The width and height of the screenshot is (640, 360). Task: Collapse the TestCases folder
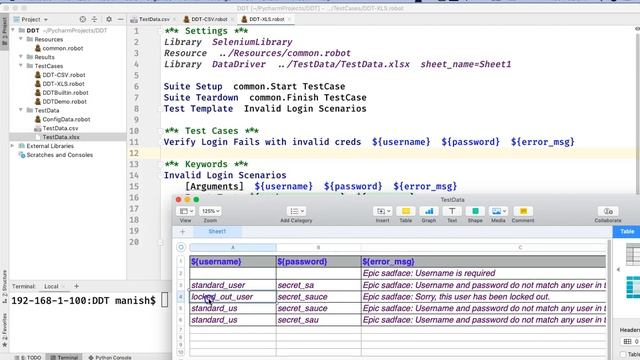pyautogui.click(x=21, y=65)
